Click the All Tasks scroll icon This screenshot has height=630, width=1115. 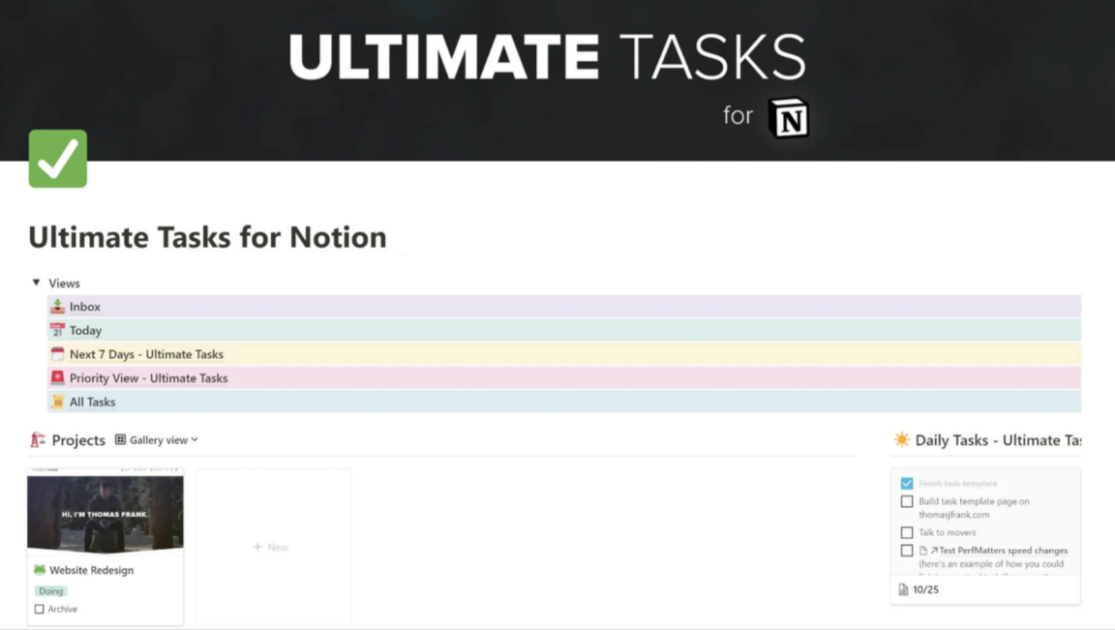coord(57,401)
